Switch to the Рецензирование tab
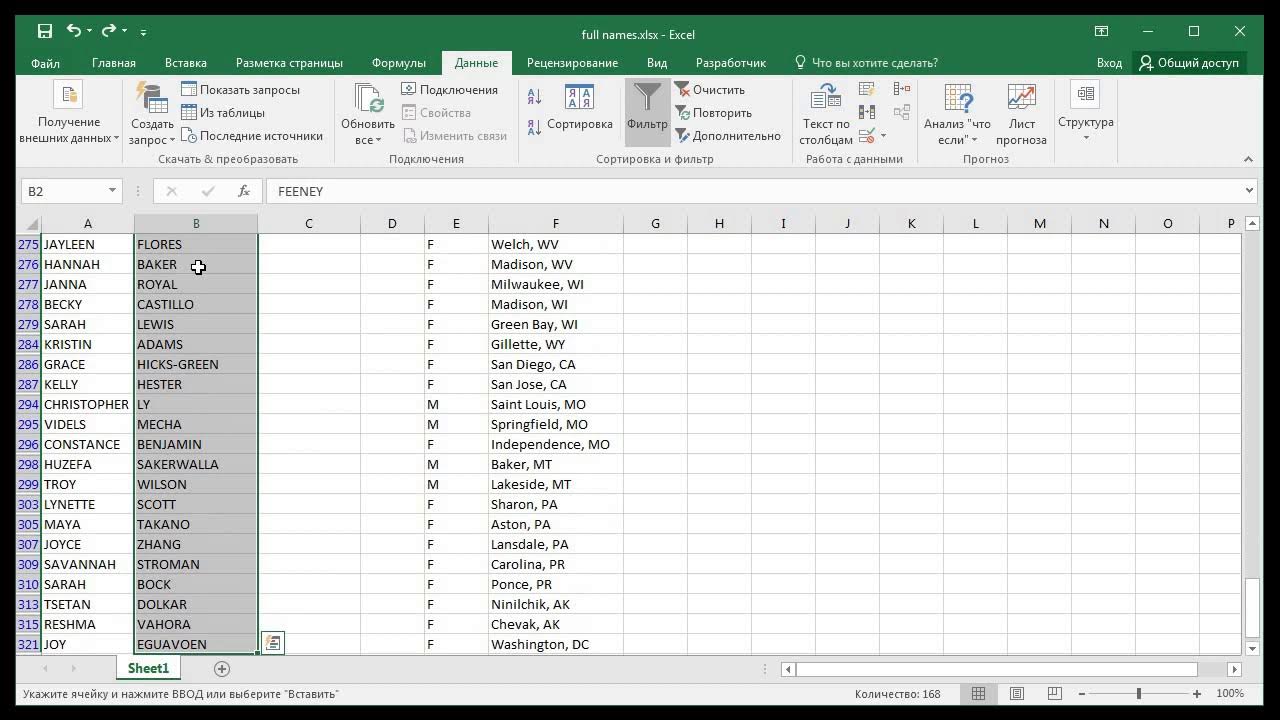The width and height of the screenshot is (1280, 720). click(572, 63)
